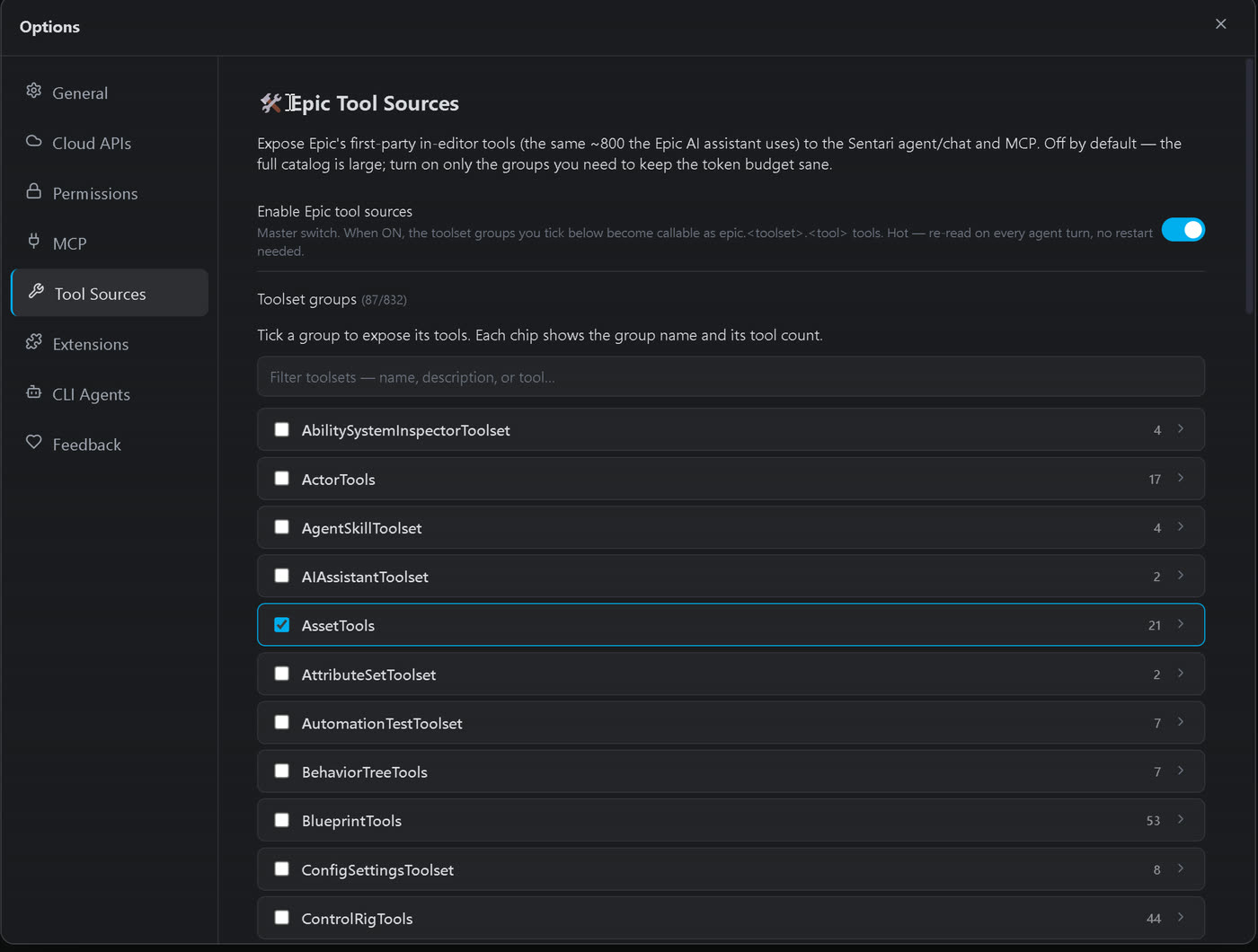Expand the ActorTools row chevron
Image resolution: width=1258 pixels, height=952 pixels.
(x=1181, y=478)
